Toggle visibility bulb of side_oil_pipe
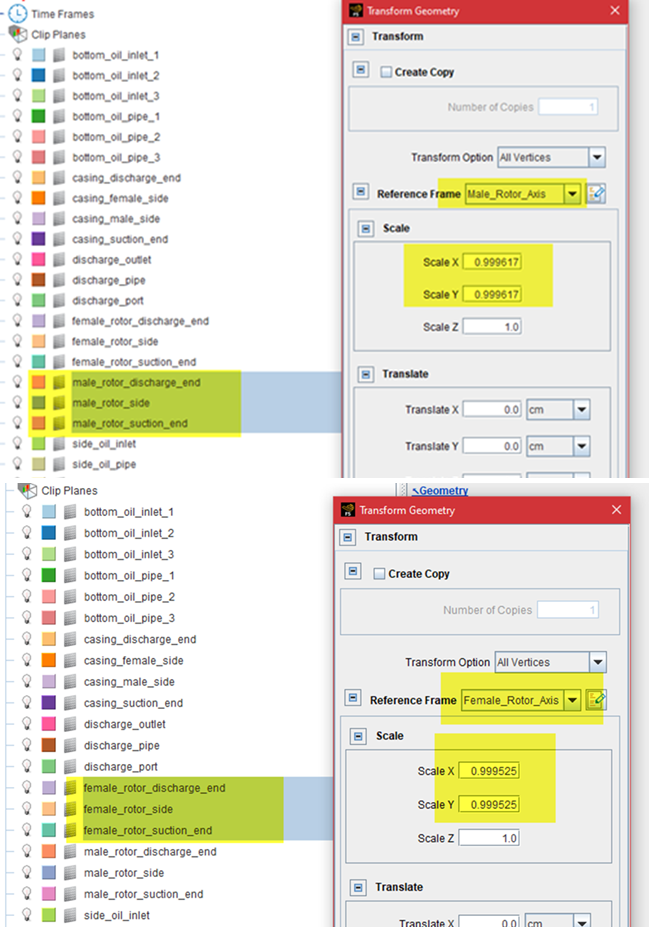 pos(18,464)
